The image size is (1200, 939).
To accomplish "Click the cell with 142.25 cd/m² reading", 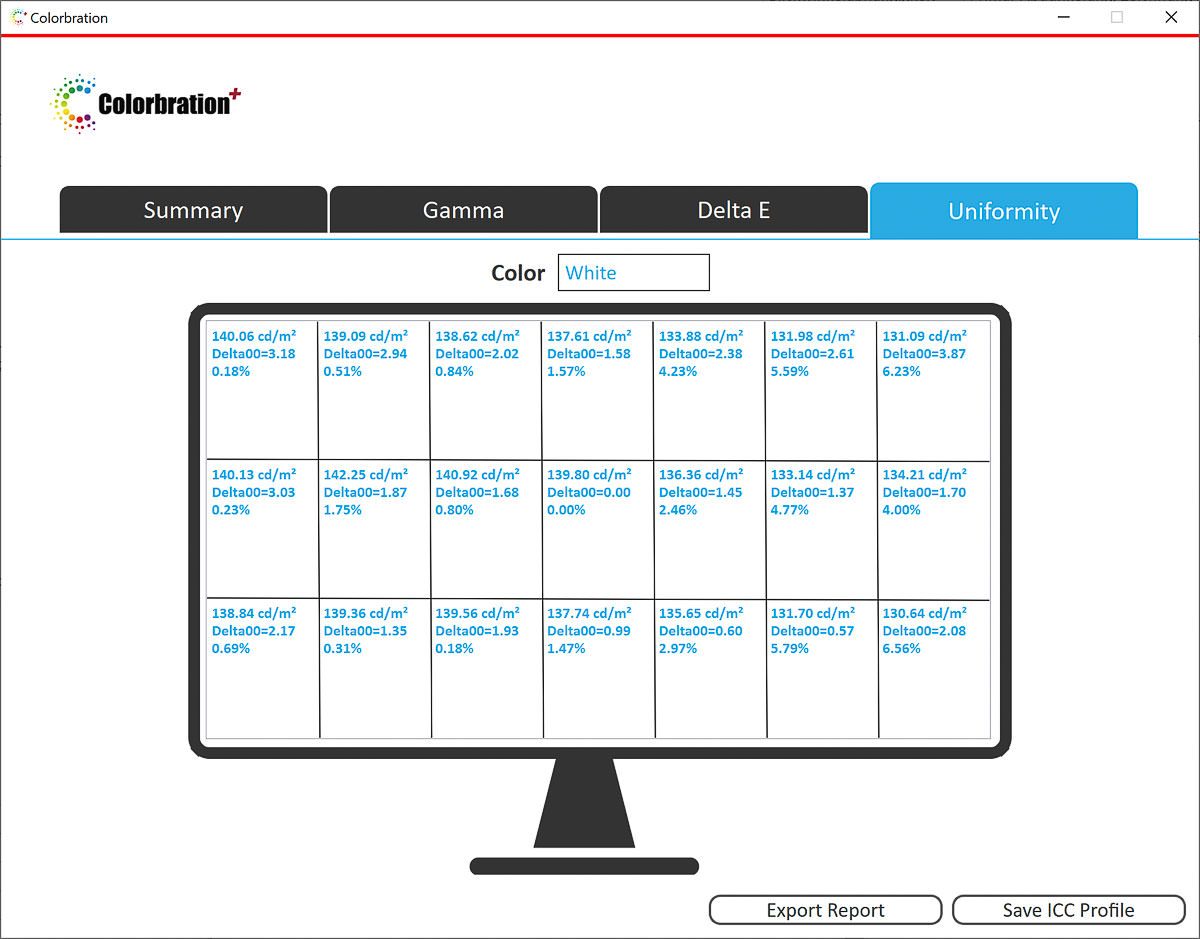I will click(374, 530).
